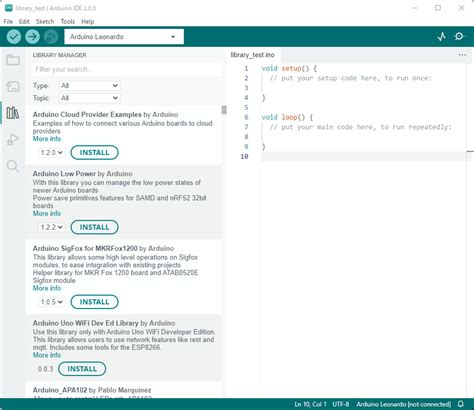Image resolution: width=474 pixels, height=410 pixels.
Task: Click the setup code comment line
Action: pos(351,78)
